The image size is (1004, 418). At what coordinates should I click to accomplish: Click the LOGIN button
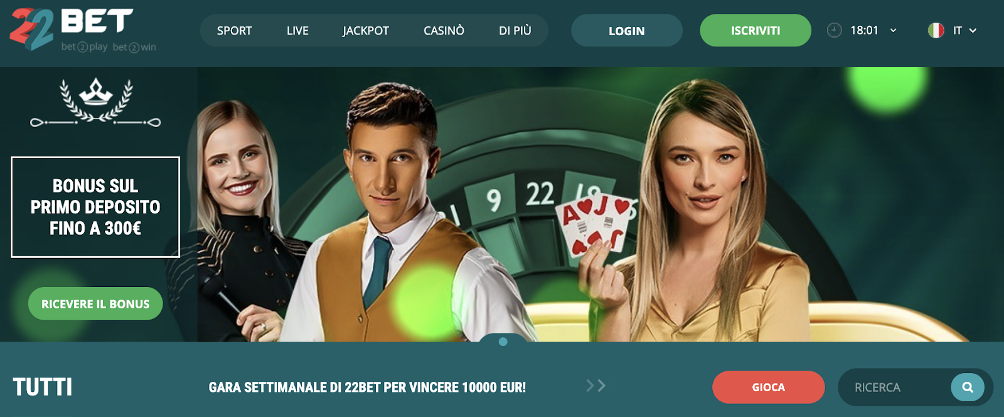pyautogui.click(x=627, y=31)
